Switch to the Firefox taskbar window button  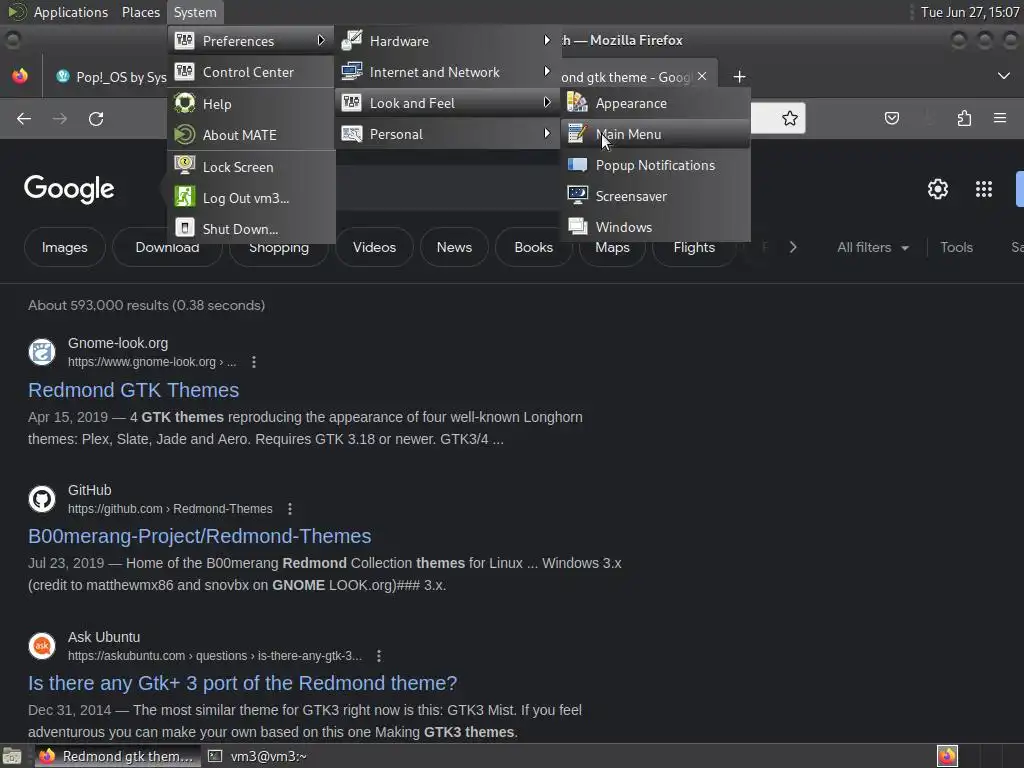coord(118,756)
